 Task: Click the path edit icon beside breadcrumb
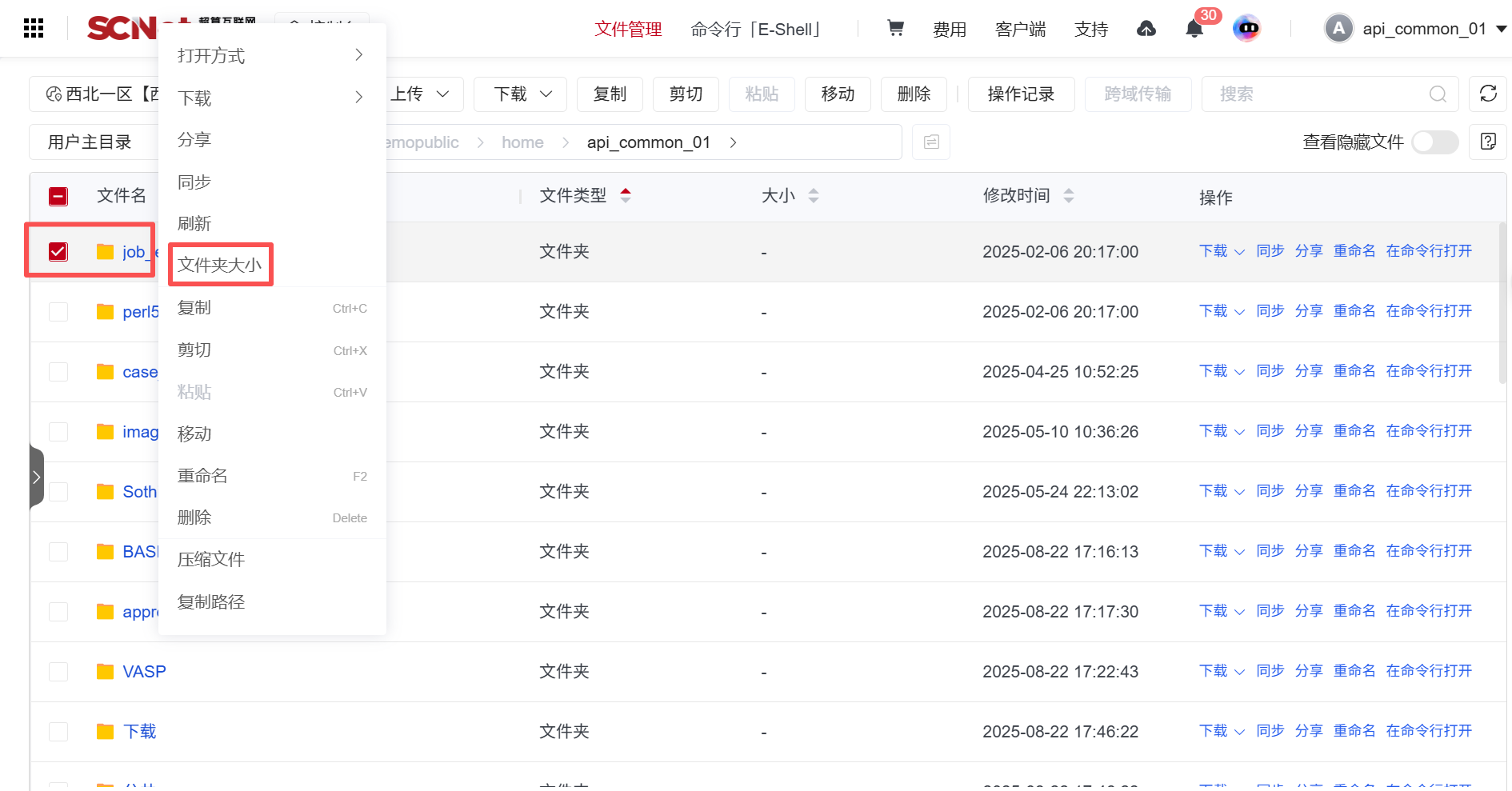click(x=931, y=142)
